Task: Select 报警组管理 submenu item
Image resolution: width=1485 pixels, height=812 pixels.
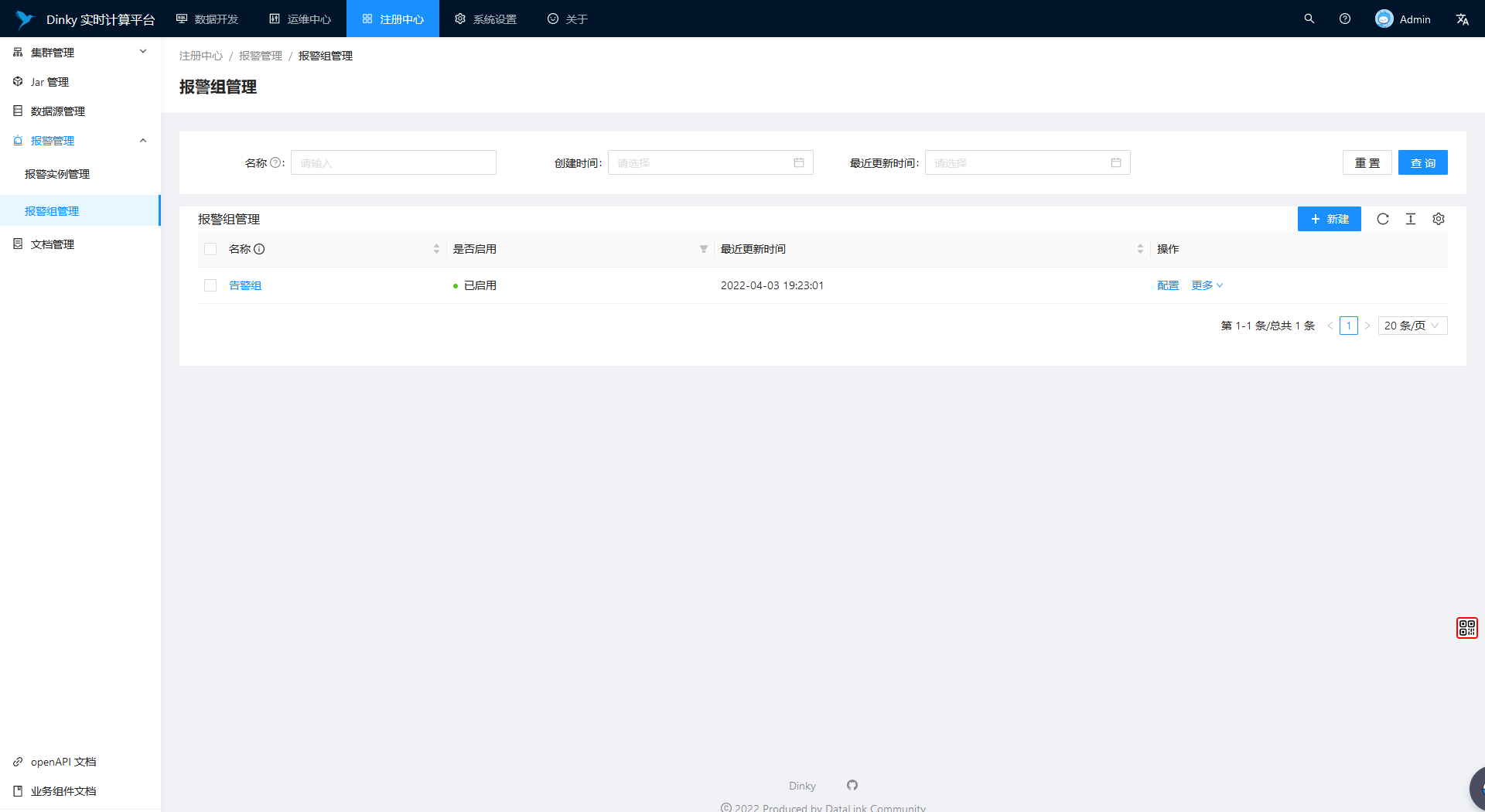Action: [80, 210]
